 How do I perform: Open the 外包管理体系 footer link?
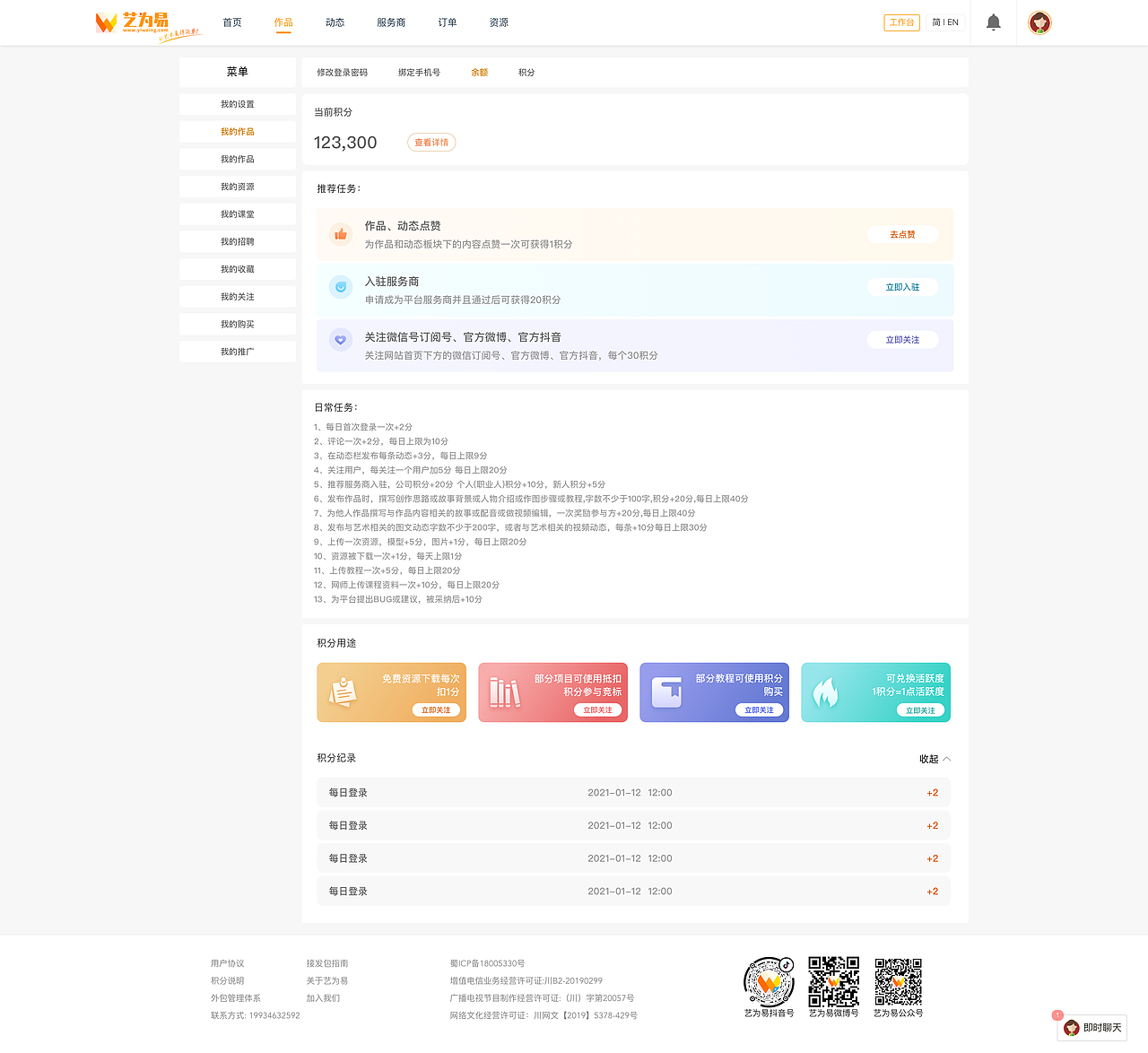click(236, 998)
